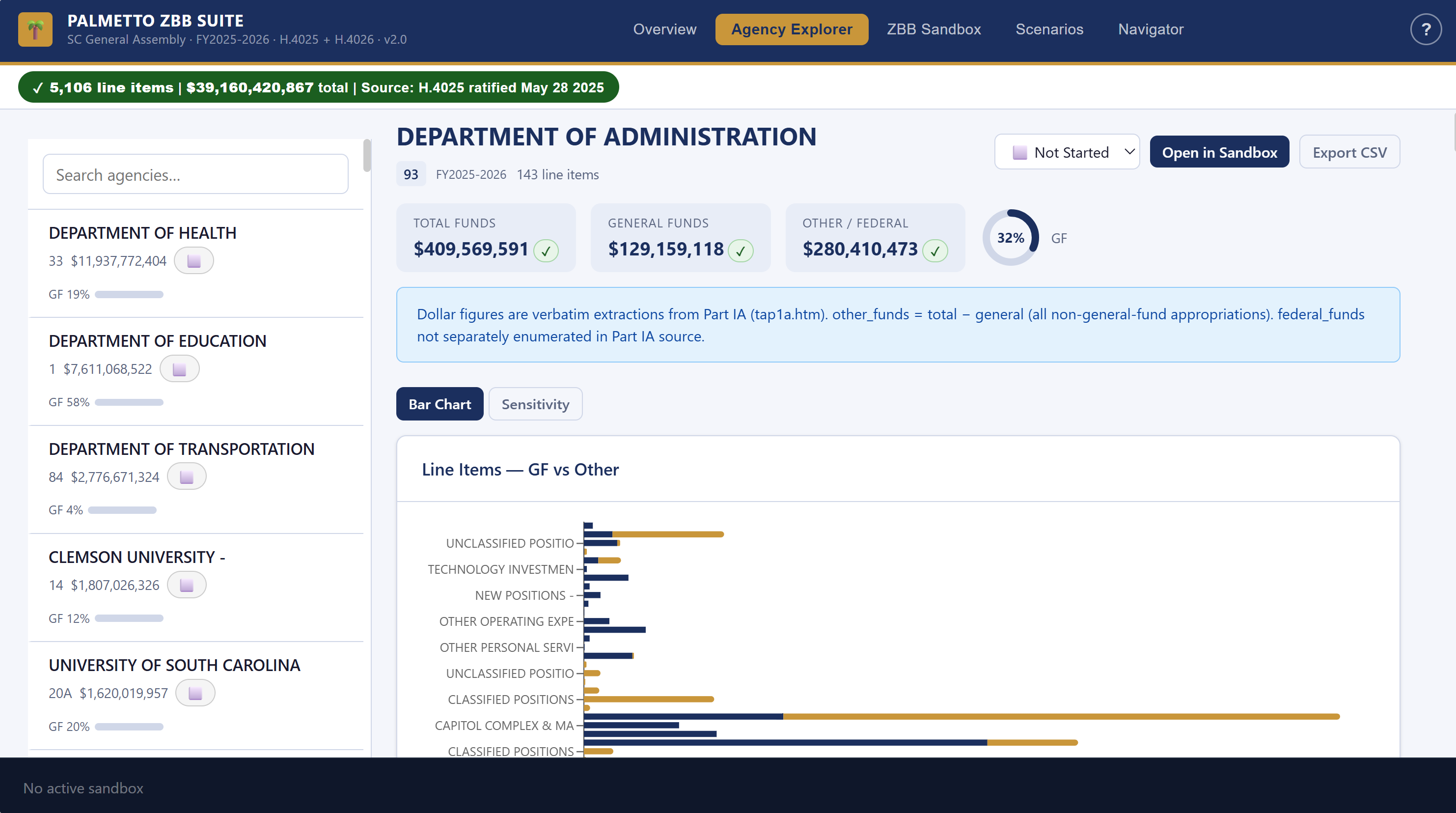The width and height of the screenshot is (1456, 813).
Task: Click the 32% GF donut gauge
Action: point(1011,237)
